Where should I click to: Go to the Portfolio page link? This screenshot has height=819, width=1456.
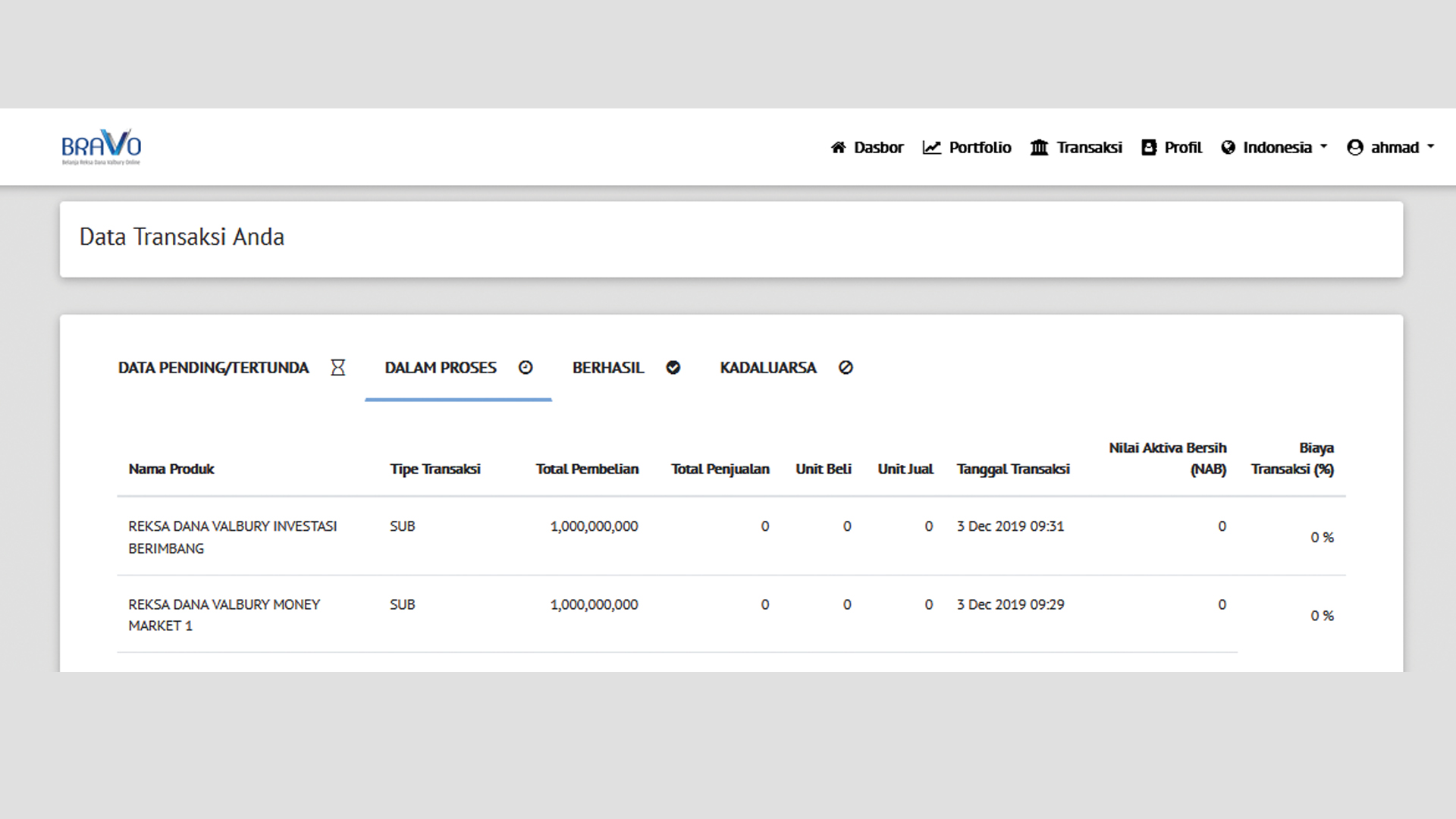980,148
